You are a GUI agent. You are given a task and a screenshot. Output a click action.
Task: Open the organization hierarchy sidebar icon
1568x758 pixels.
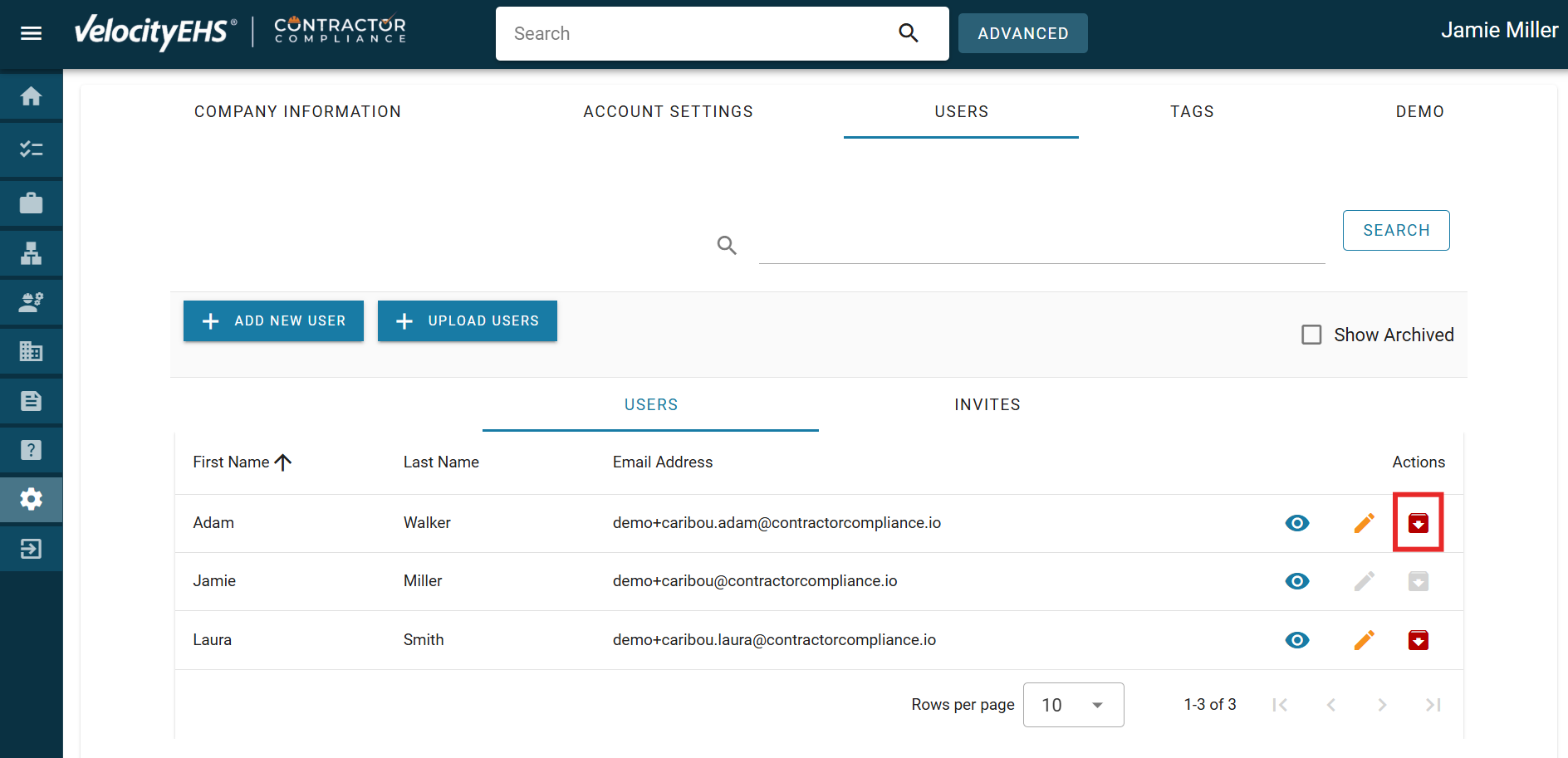pyautogui.click(x=31, y=253)
